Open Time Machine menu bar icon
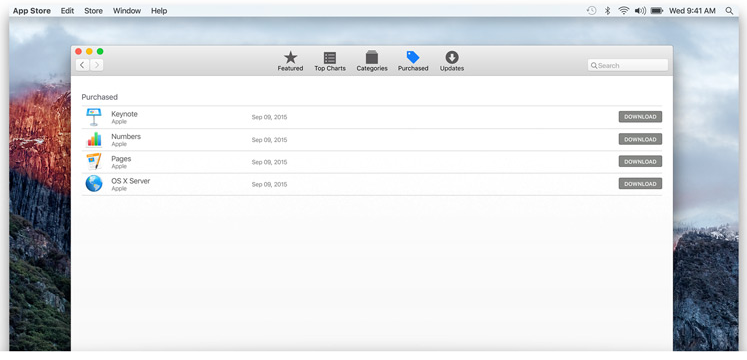Image resolution: width=747 pixels, height=360 pixels. tap(591, 10)
